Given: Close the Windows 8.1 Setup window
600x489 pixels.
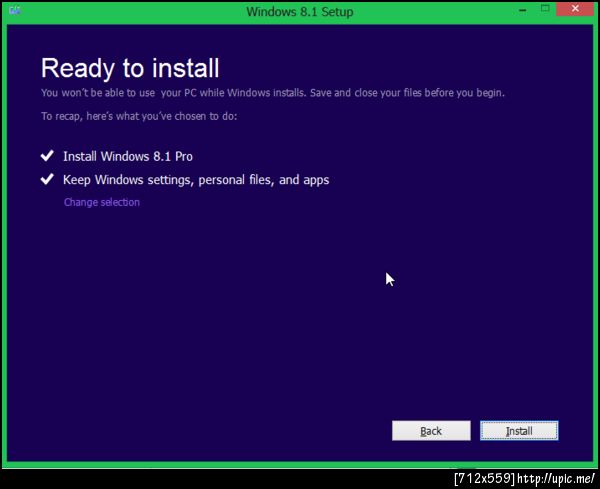Looking at the screenshot, I should click(576, 8).
